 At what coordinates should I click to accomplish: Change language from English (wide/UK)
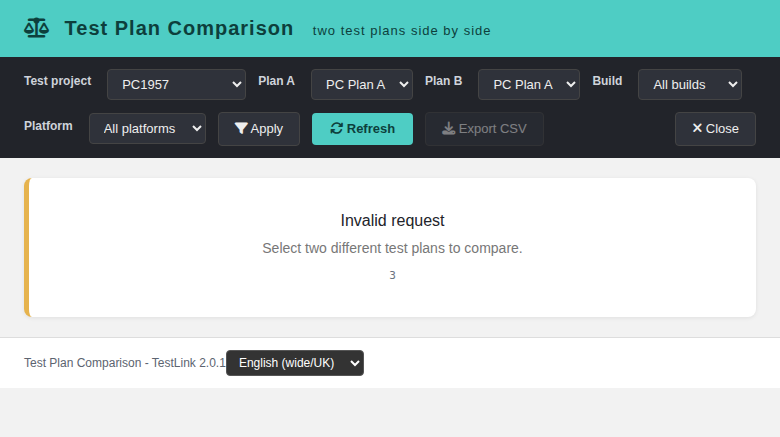coord(295,363)
